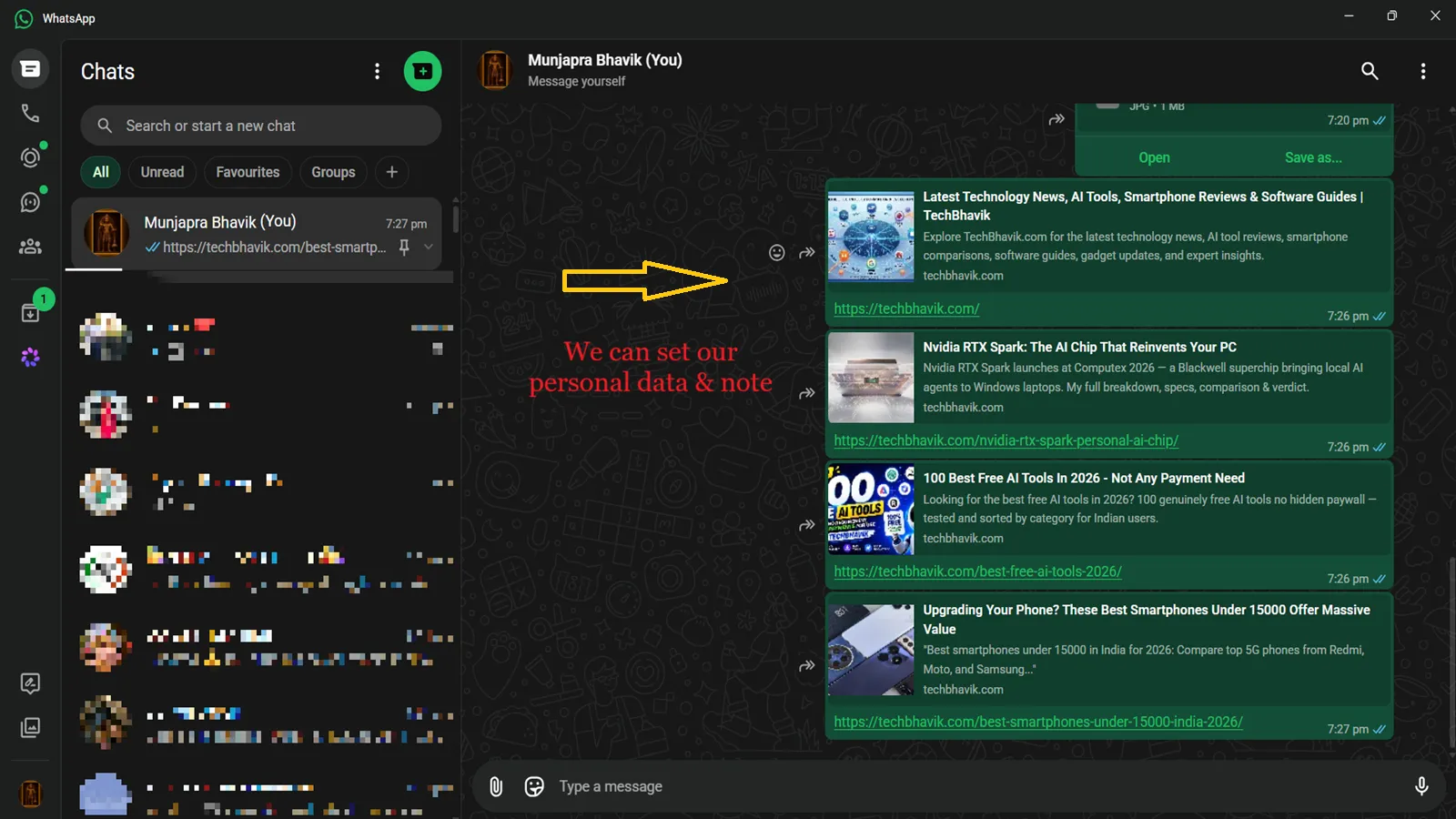Forward the JPG file message
The width and height of the screenshot is (1456, 819).
1057,119
